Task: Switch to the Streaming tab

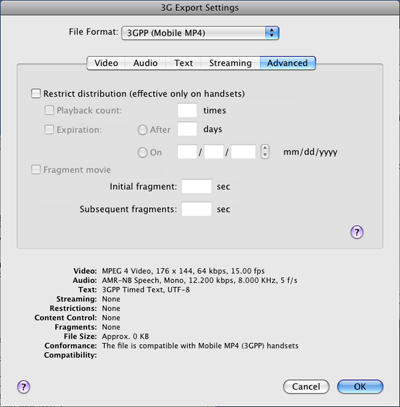Action: tap(230, 63)
